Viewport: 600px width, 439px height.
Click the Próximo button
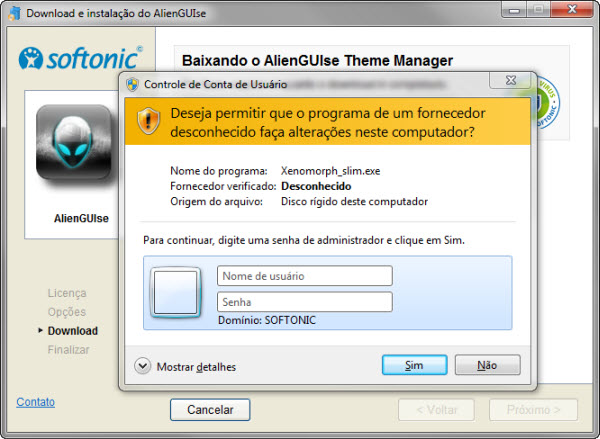click(541, 409)
